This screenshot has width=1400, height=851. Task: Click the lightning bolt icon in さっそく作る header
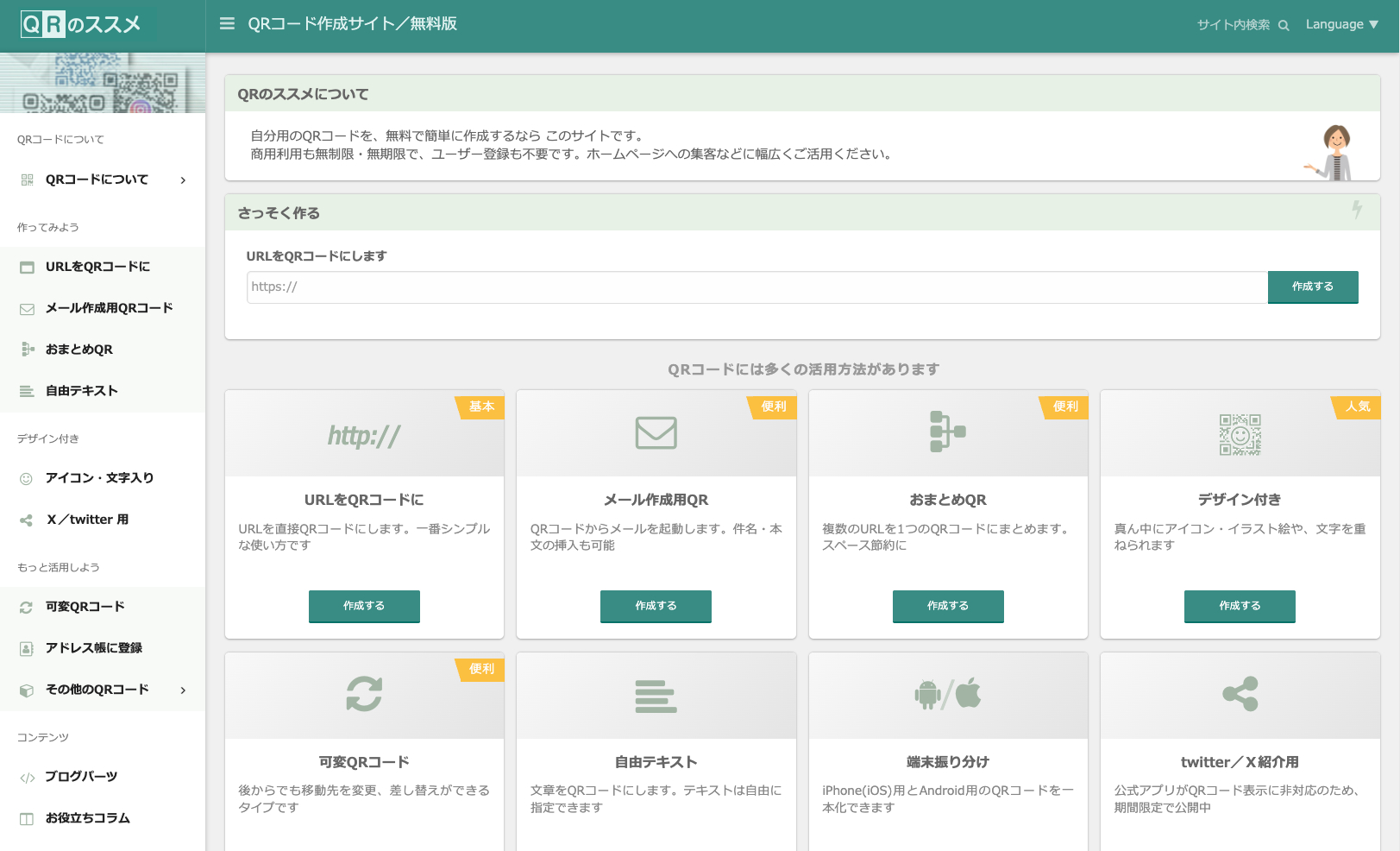point(1357,210)
